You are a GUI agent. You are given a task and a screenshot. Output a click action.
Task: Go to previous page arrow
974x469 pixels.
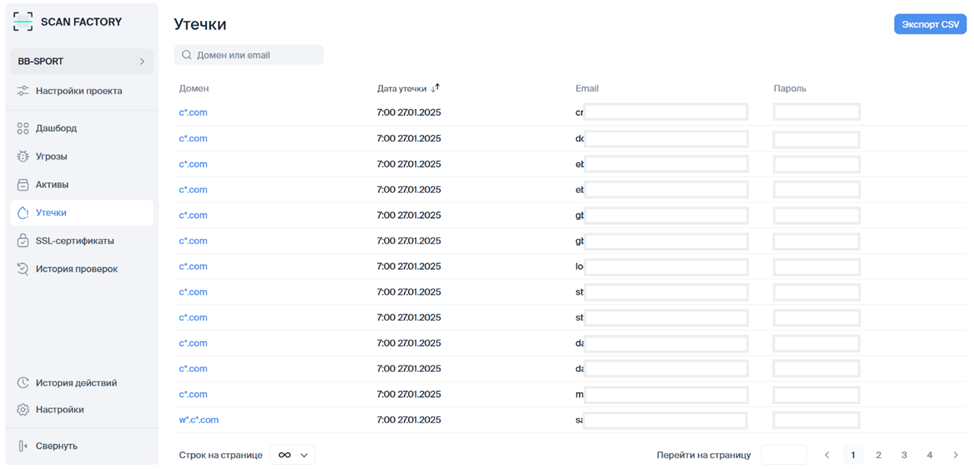(x=827, y=455)
